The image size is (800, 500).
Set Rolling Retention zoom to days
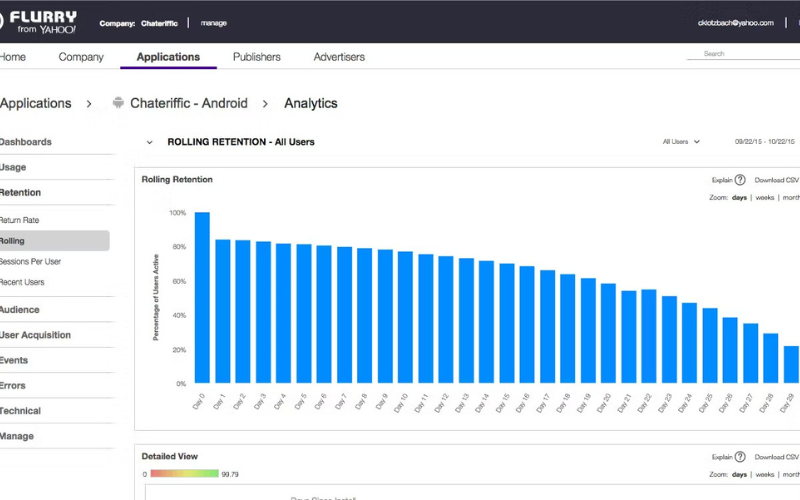click(x=739, y=197)
